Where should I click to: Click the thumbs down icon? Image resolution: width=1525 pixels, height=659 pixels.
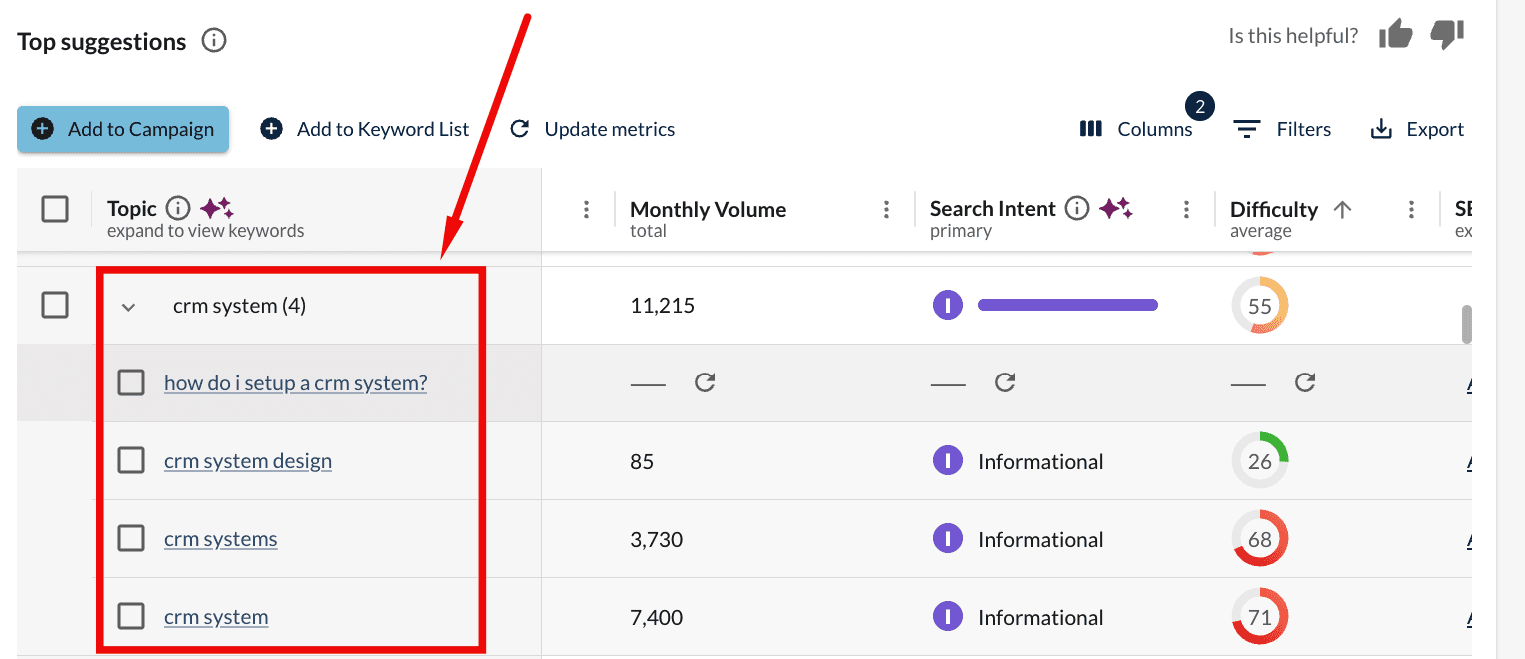tap(1447, 35)
